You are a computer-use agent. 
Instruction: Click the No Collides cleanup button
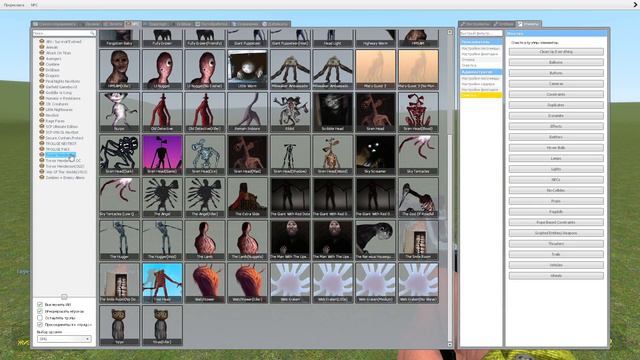(x=556, y=191)
